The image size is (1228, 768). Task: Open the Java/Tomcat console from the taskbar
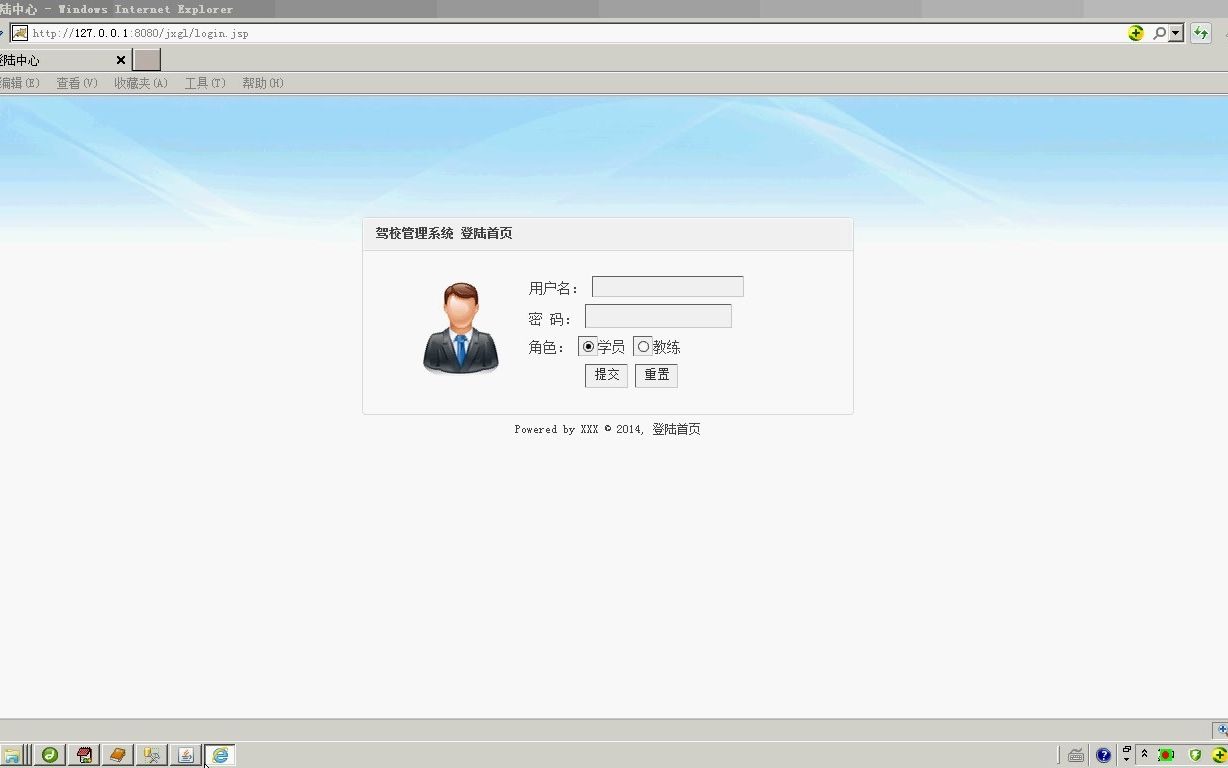coord(186,755)
